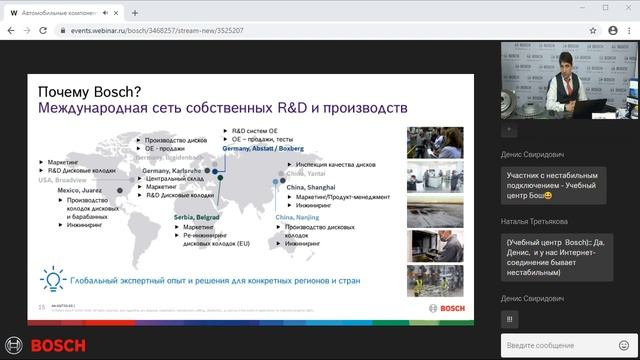Image resolution: width=640 pixels, height=360 pixels.
Task: Click the name Наталья Третьякова in chat
Action: tap(534, 222)
